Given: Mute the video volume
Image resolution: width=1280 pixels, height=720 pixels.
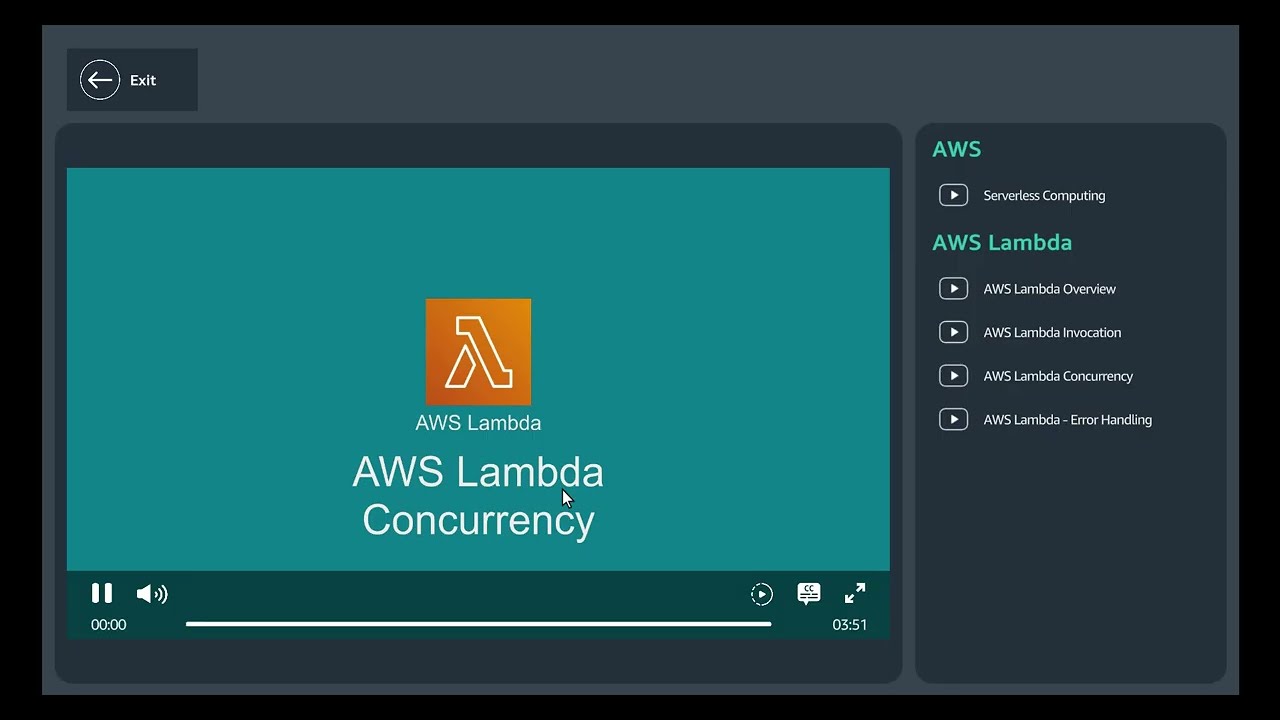Looking at the screenshot, I should [152, 594].
